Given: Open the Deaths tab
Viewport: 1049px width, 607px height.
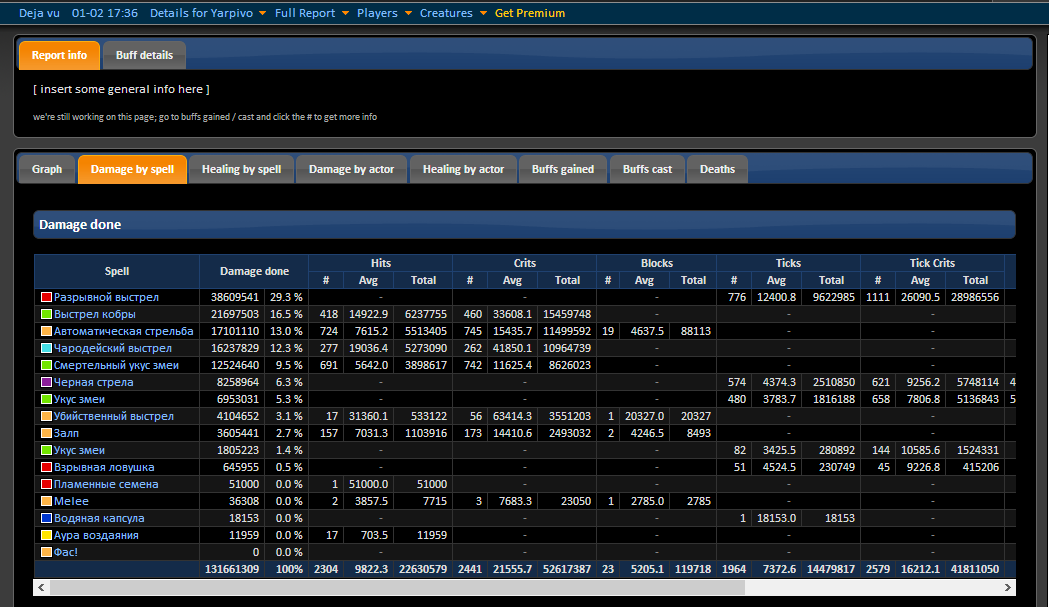Looking at the screenshot, I should [x=717, y=169].
